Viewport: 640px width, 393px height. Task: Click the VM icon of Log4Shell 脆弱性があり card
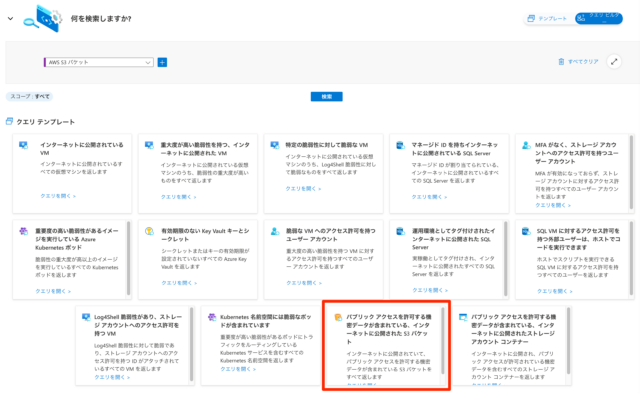[86, 317]
